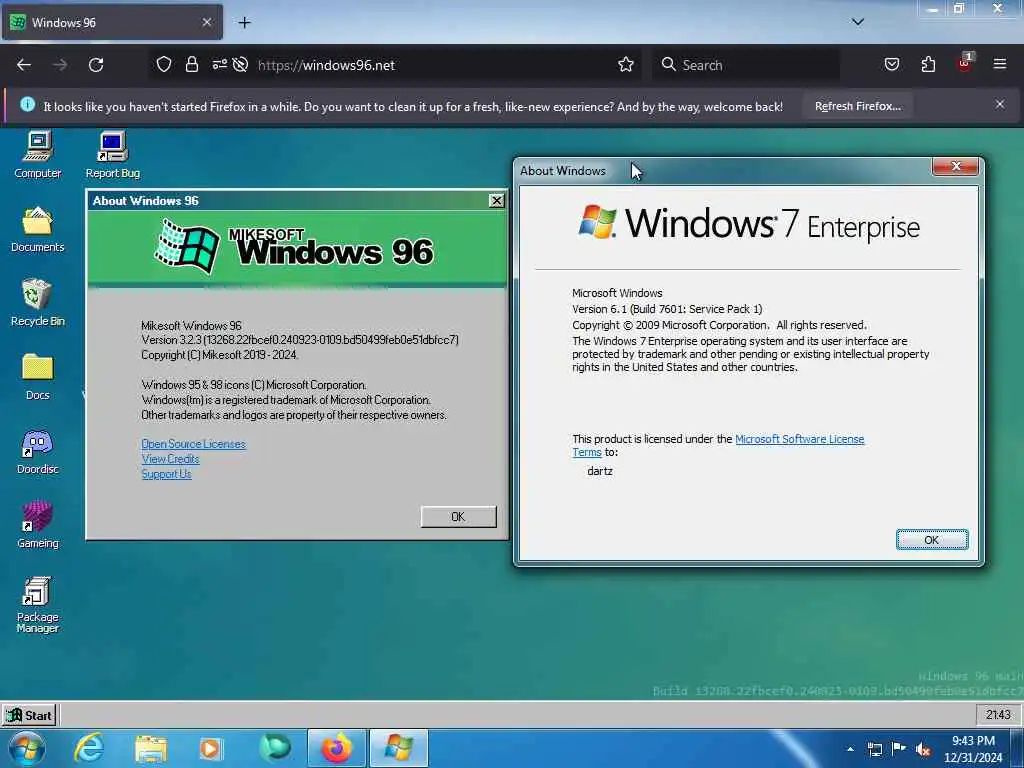
Task: Launch the Doordisc shortcut
Action: [38, 451]
